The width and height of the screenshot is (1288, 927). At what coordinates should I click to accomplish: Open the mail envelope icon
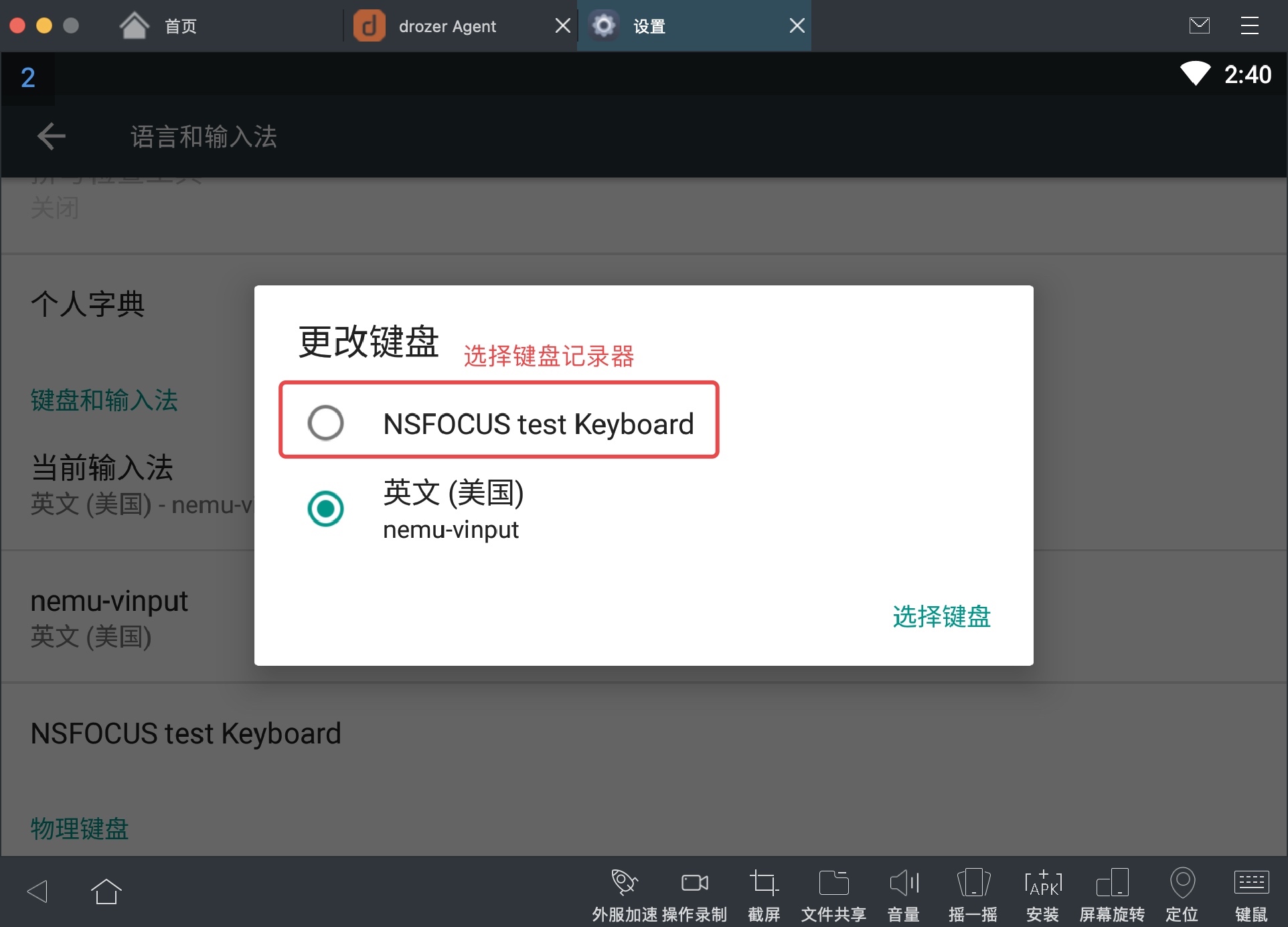1199,26
